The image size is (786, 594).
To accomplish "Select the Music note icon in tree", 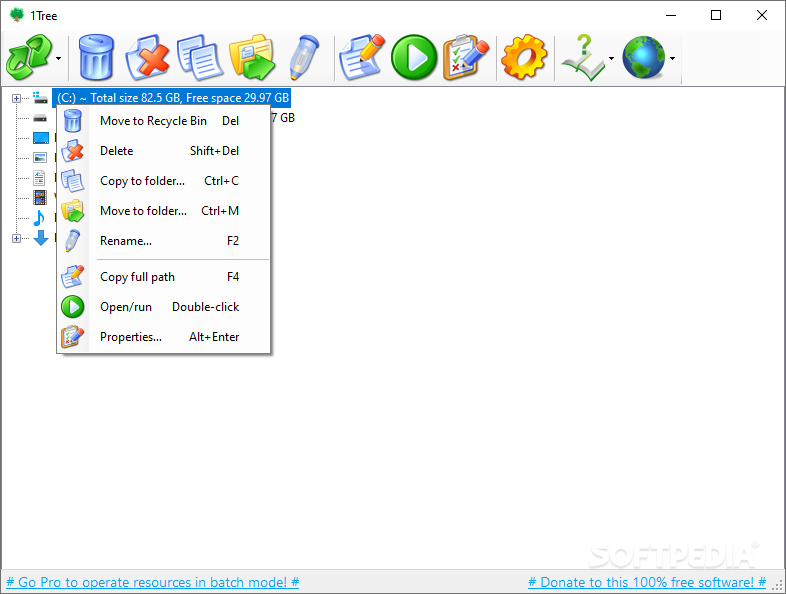I will pos(39,218).
